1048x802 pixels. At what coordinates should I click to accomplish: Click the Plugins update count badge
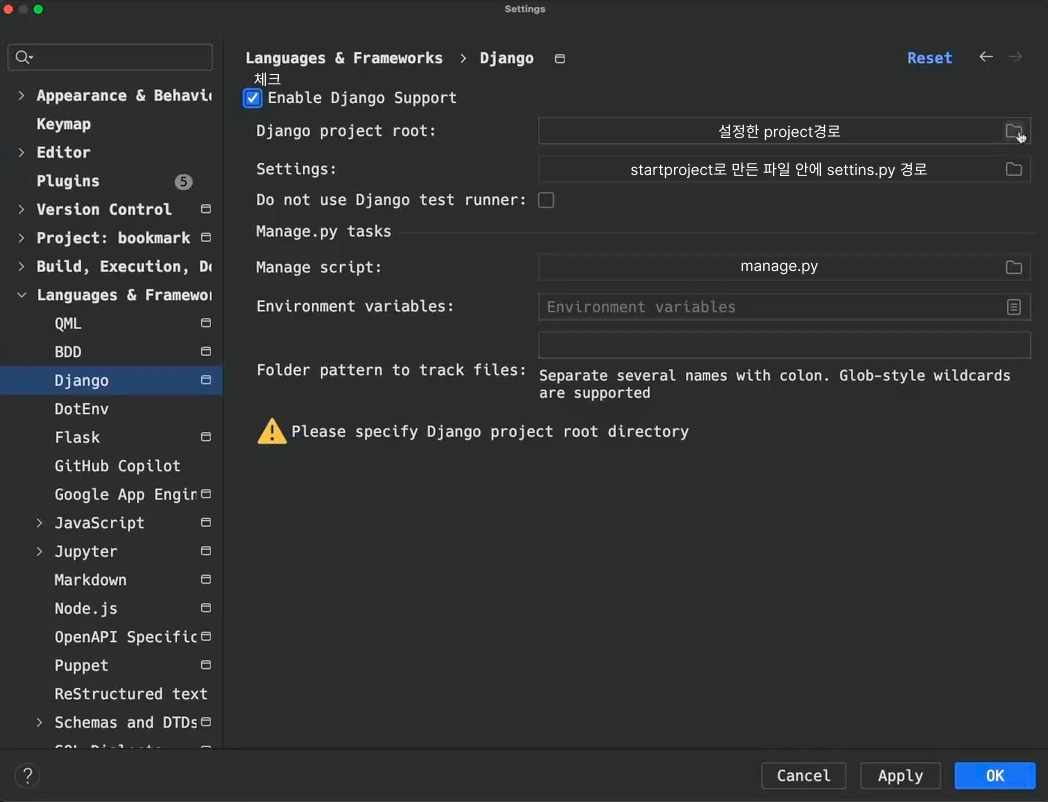tap(183, 182)
